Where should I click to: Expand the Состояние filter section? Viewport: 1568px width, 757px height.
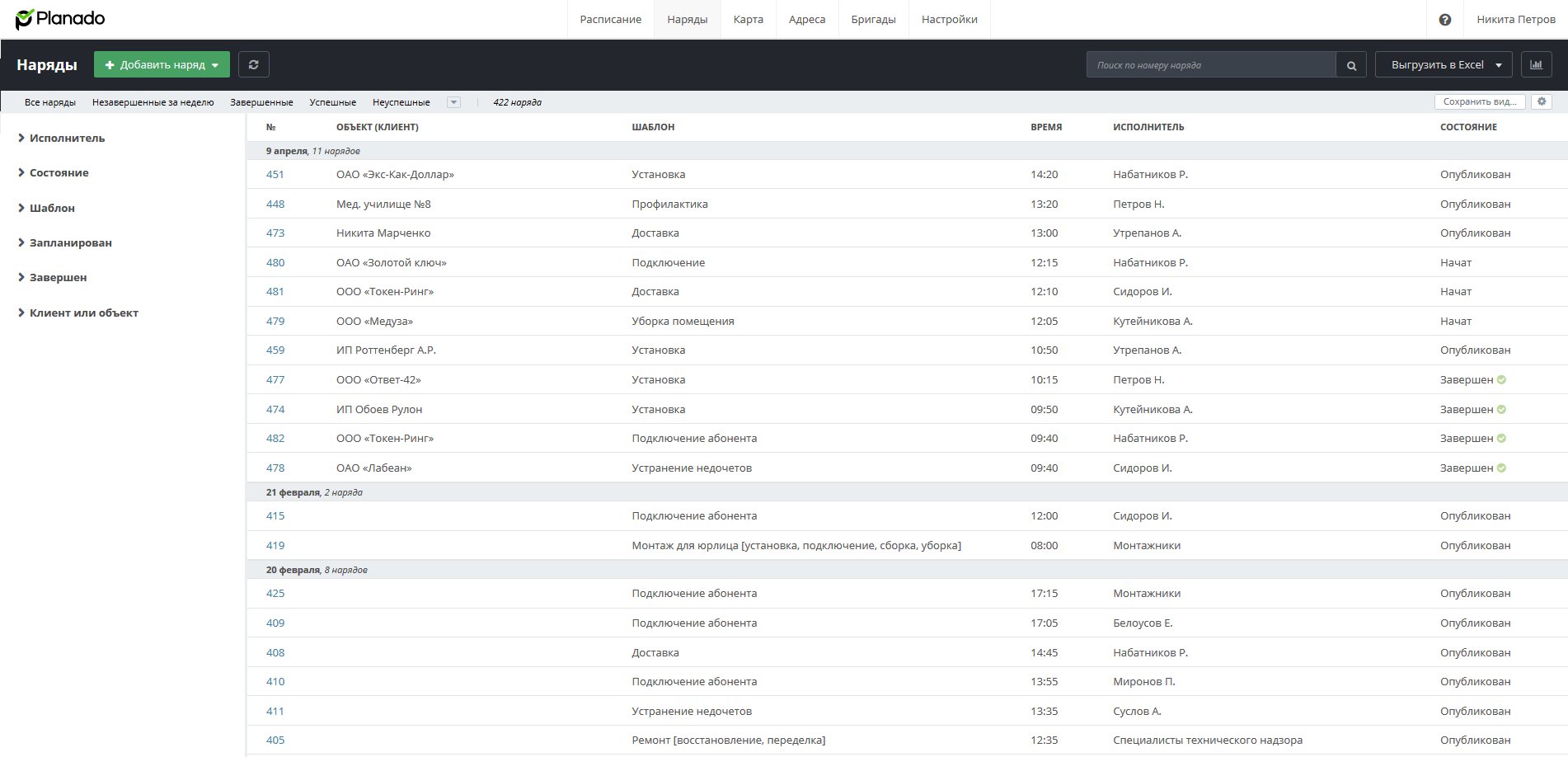(59, 173)
